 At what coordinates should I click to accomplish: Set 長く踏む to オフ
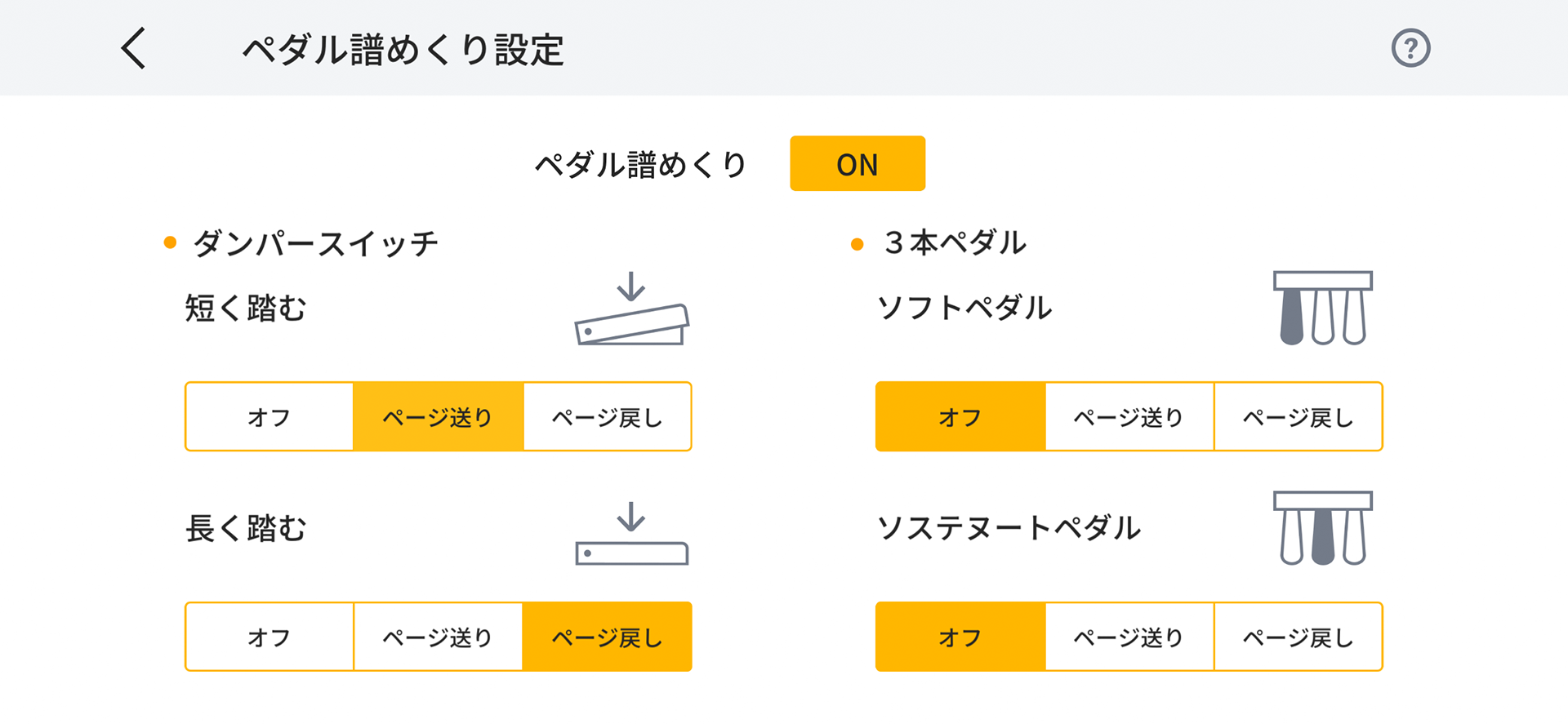(269, 637)
